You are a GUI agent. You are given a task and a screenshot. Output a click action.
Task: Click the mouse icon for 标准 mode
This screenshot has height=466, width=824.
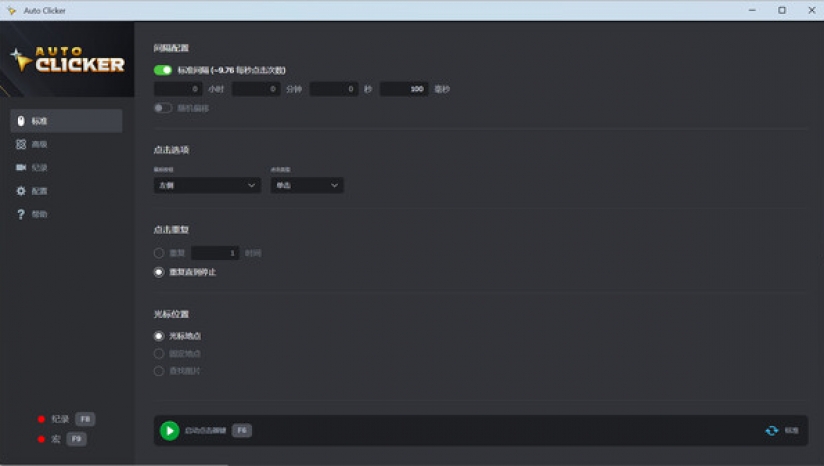coord(21,121)
